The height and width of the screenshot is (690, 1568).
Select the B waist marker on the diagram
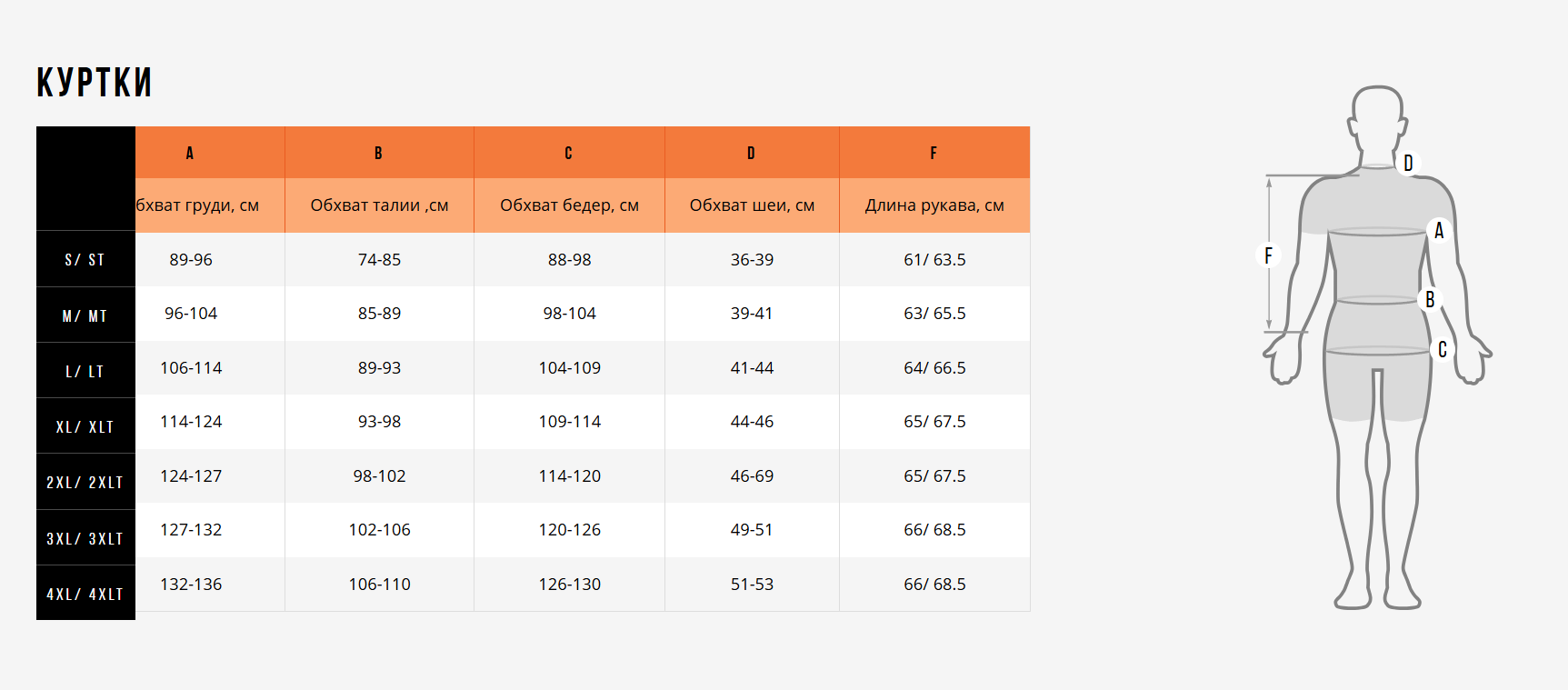click(x=1429, y=299)
